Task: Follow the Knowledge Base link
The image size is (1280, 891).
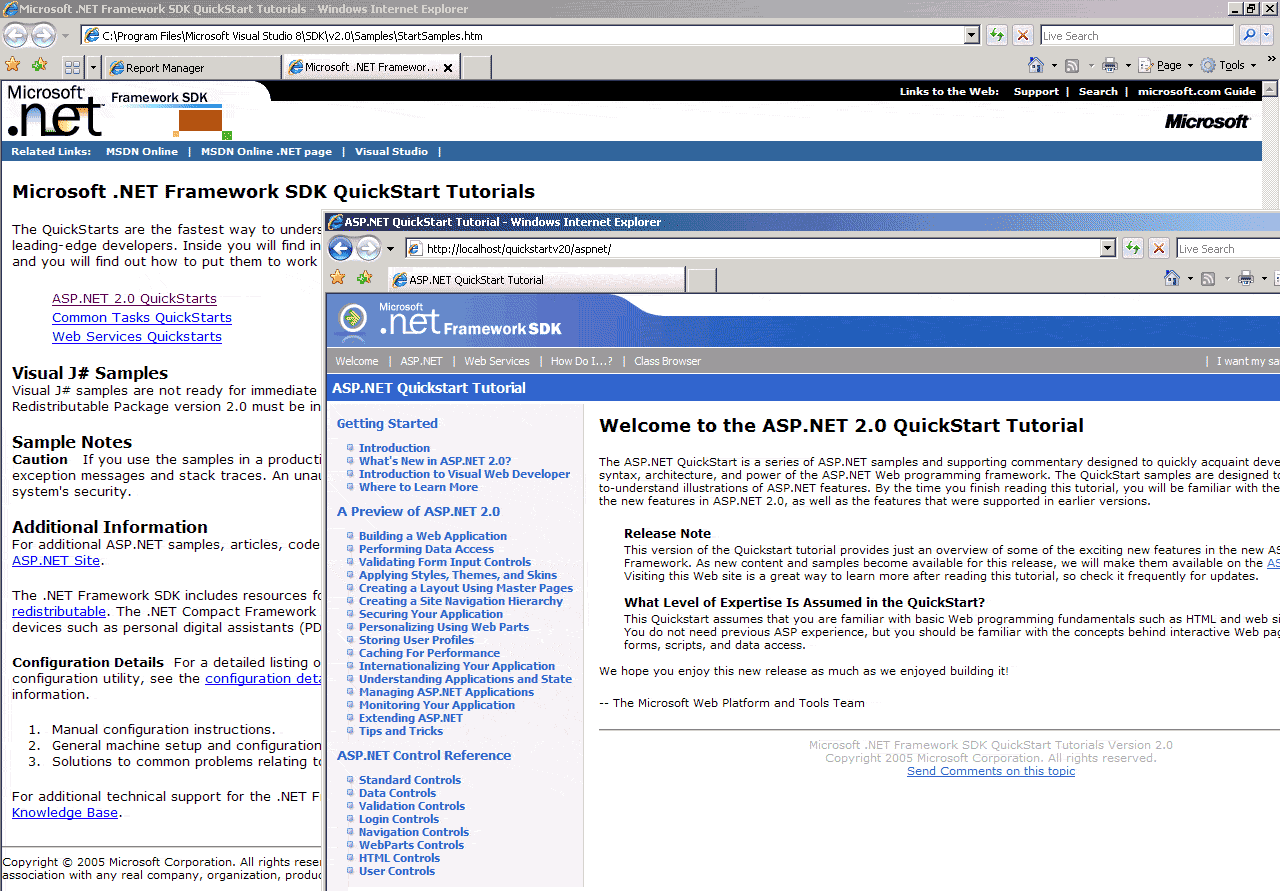Action: 65,813
